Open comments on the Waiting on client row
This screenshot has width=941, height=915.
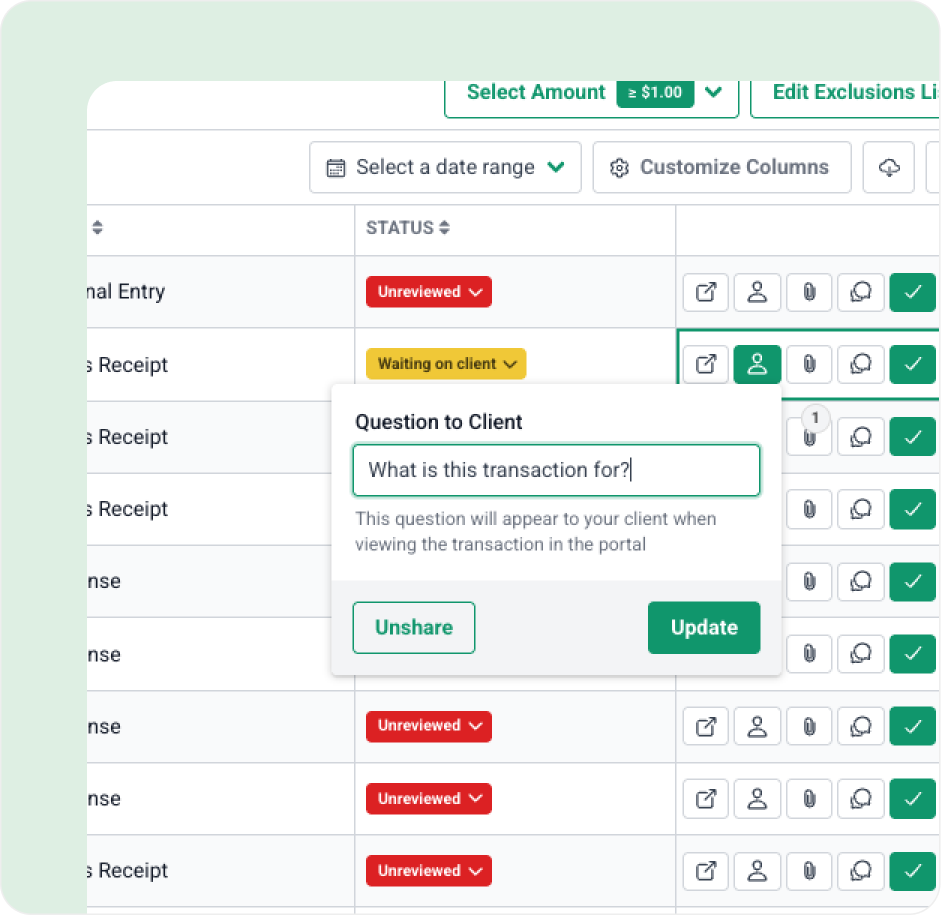861,364
